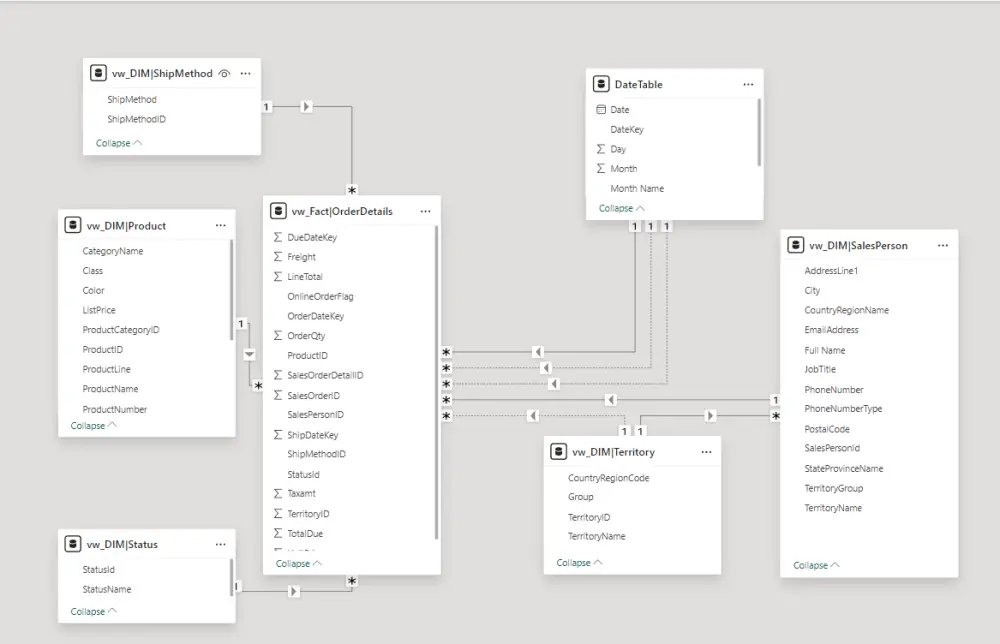1000x644 pixels.
Task: Select the LineTotal field in OrderDetails
Action: pos(305,277)
